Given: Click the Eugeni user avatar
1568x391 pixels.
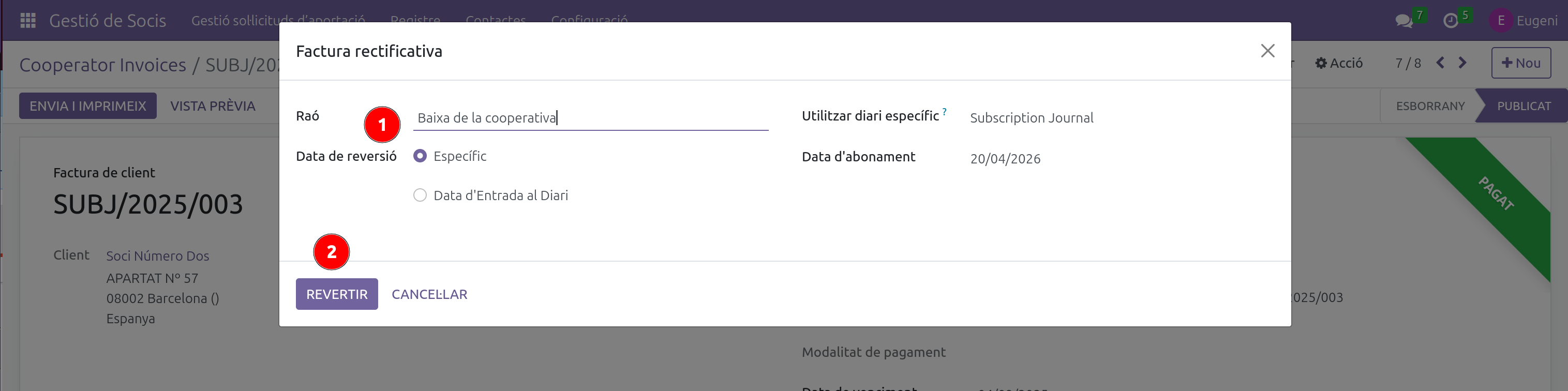Looking at the screenshot, I should pos(1501,20).
